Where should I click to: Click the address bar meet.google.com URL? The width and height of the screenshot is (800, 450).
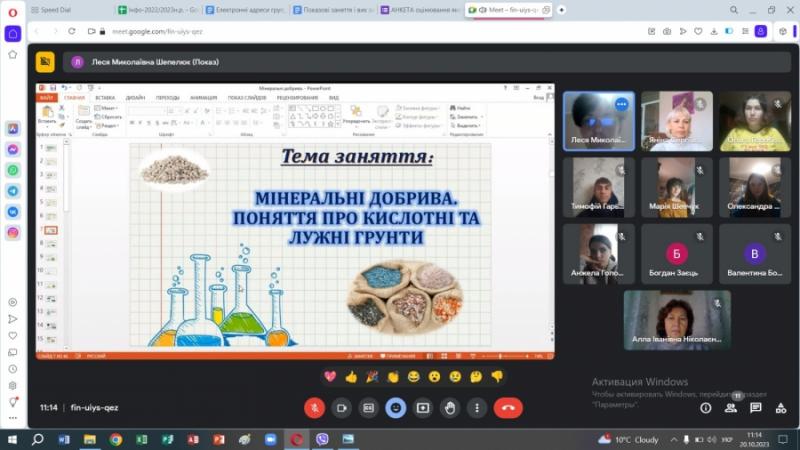click(157, 32)
